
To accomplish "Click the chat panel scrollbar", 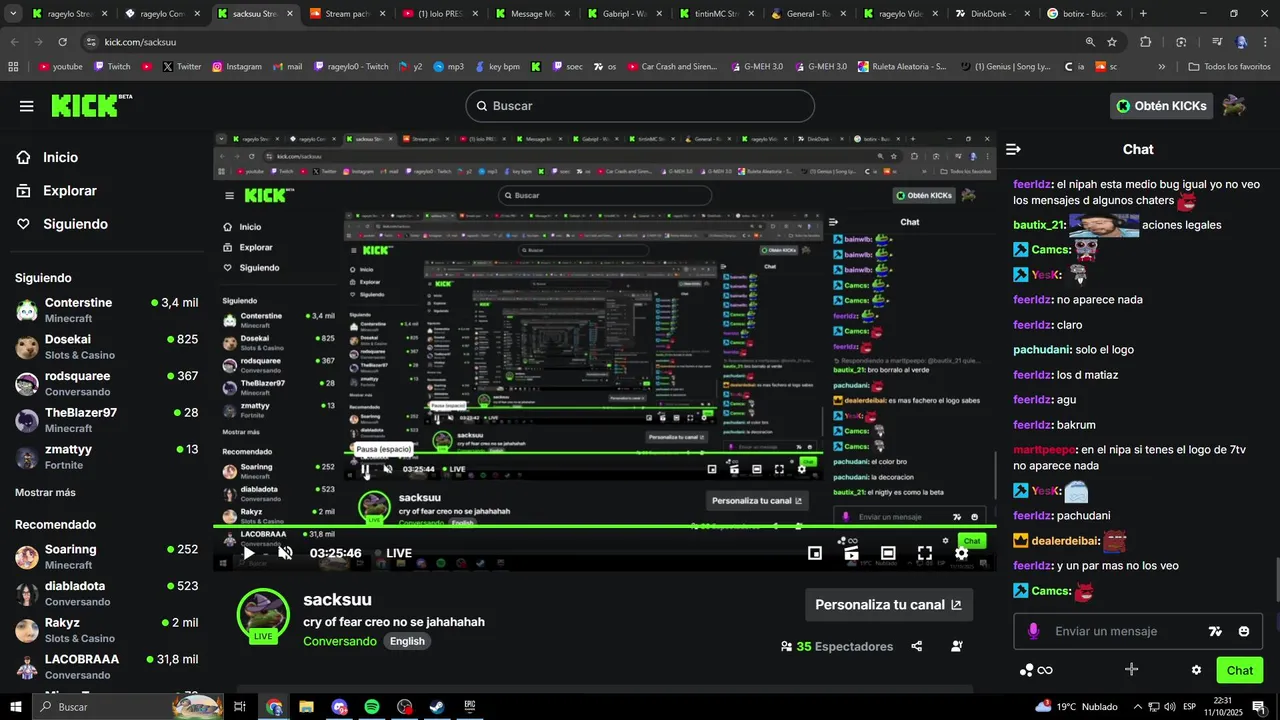I will 1276,578.
